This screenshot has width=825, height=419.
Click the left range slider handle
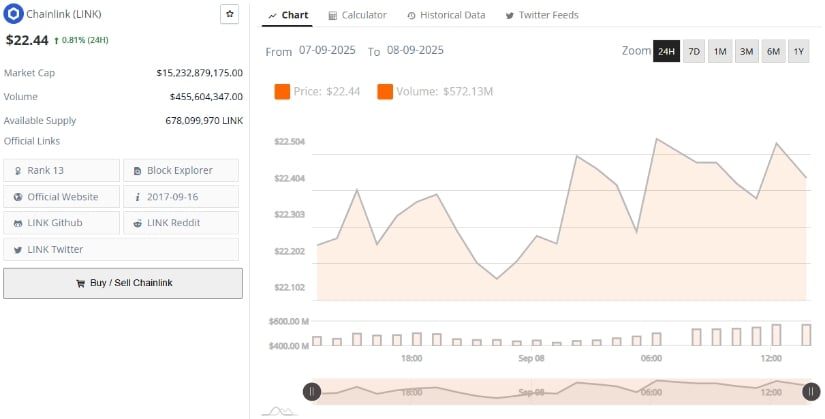[311, 392]
